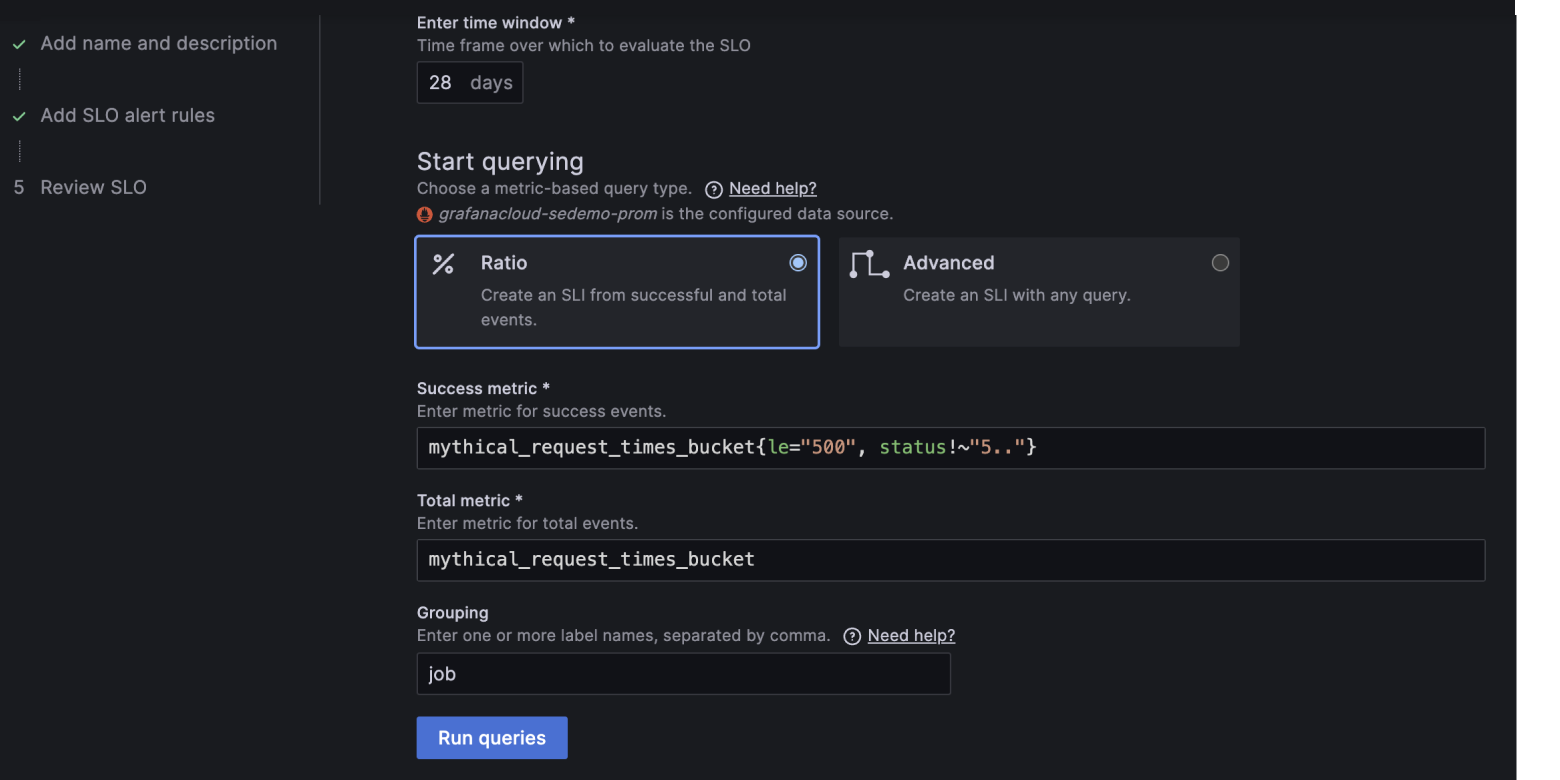Click the Run queries button
Viewport: 1560px width, 780px height.
(491, 737)
